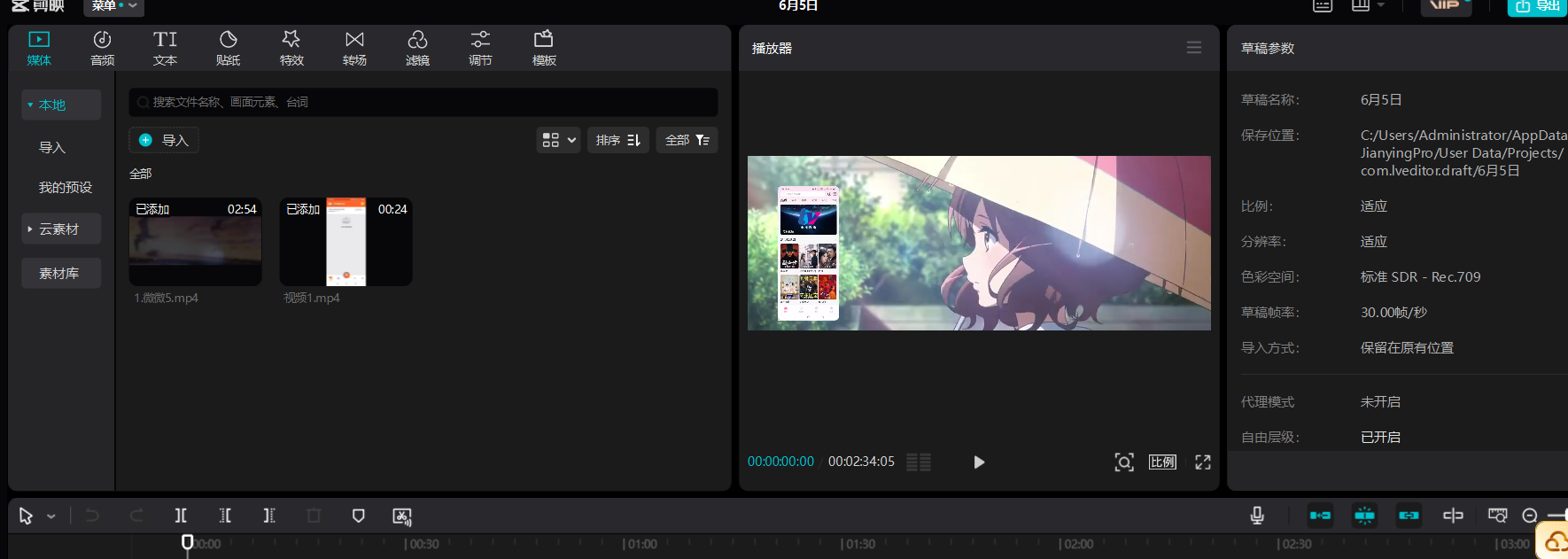Click the 1.微微5.mp4 file name

click(x=167, y=298)
